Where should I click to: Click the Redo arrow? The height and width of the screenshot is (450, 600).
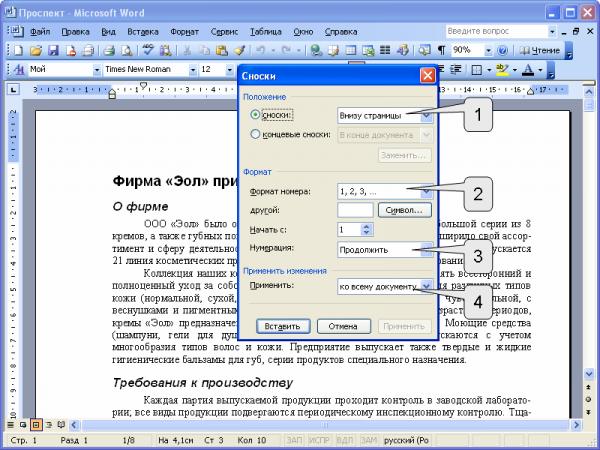[287, 51]
